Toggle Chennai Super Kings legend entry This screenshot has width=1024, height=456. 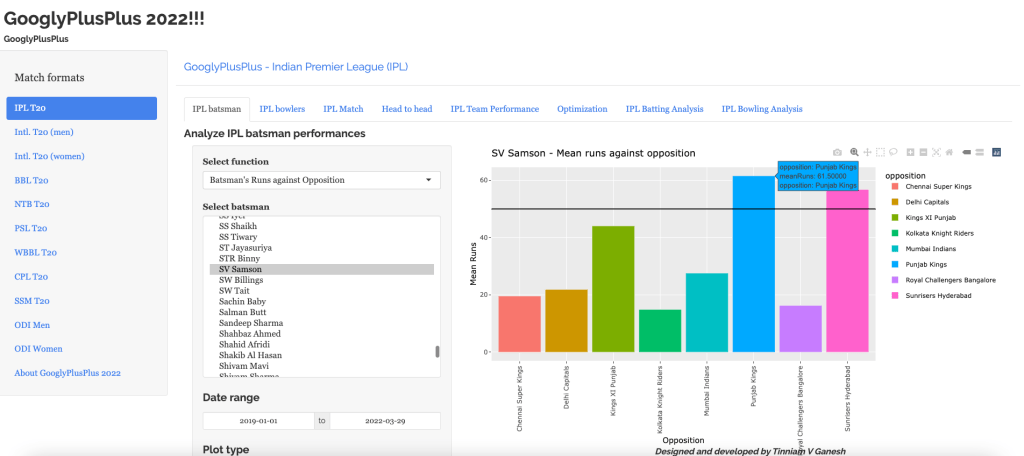click(937, 187)
